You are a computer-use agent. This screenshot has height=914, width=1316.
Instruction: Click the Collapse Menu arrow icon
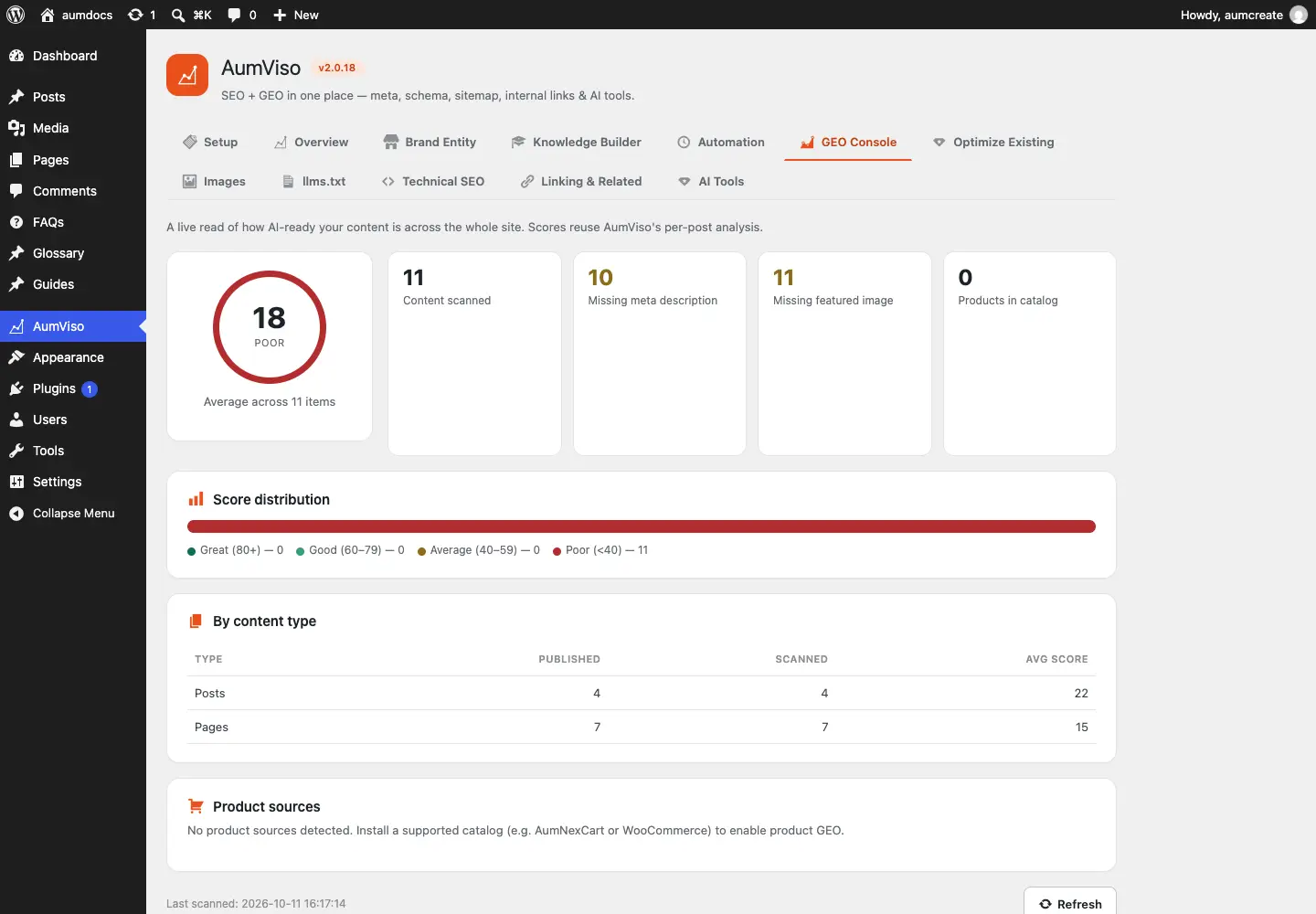16,514
